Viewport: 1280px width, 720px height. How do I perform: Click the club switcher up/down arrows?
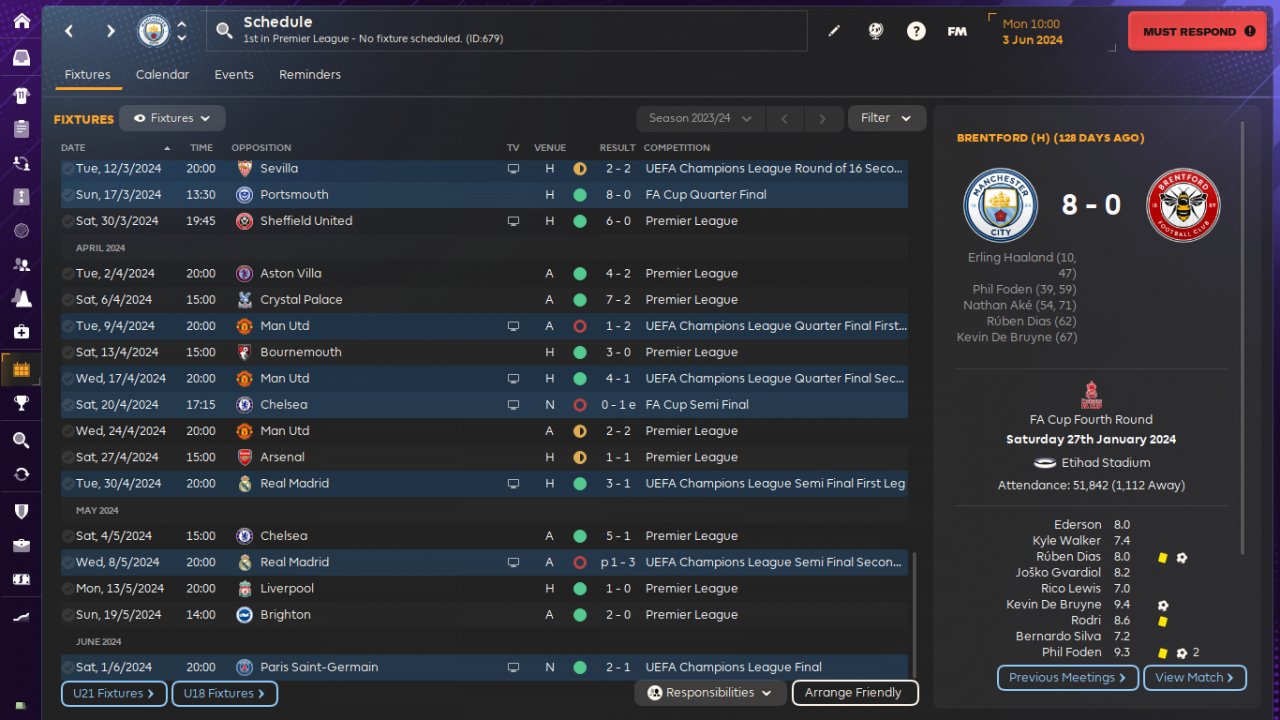(x=182, y=31)
